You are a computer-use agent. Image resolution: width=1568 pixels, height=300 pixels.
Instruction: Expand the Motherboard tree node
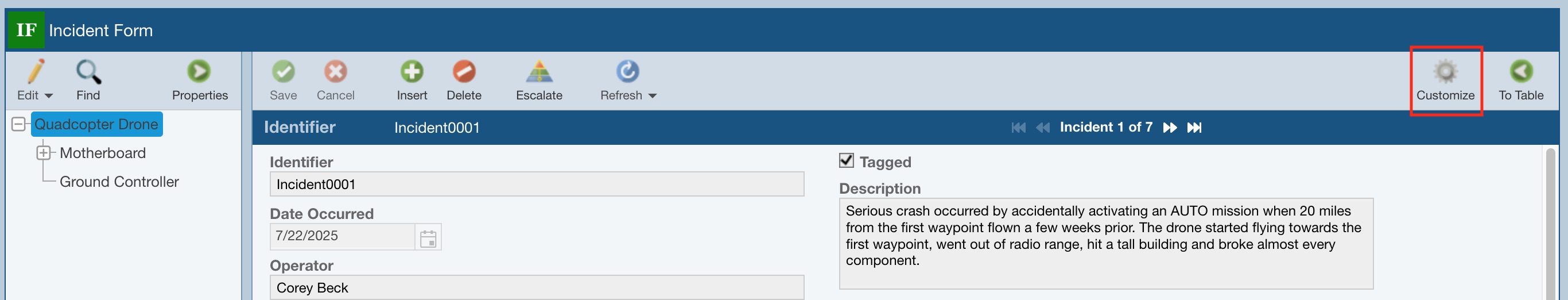pyautogui.click(x=43, y=152)
